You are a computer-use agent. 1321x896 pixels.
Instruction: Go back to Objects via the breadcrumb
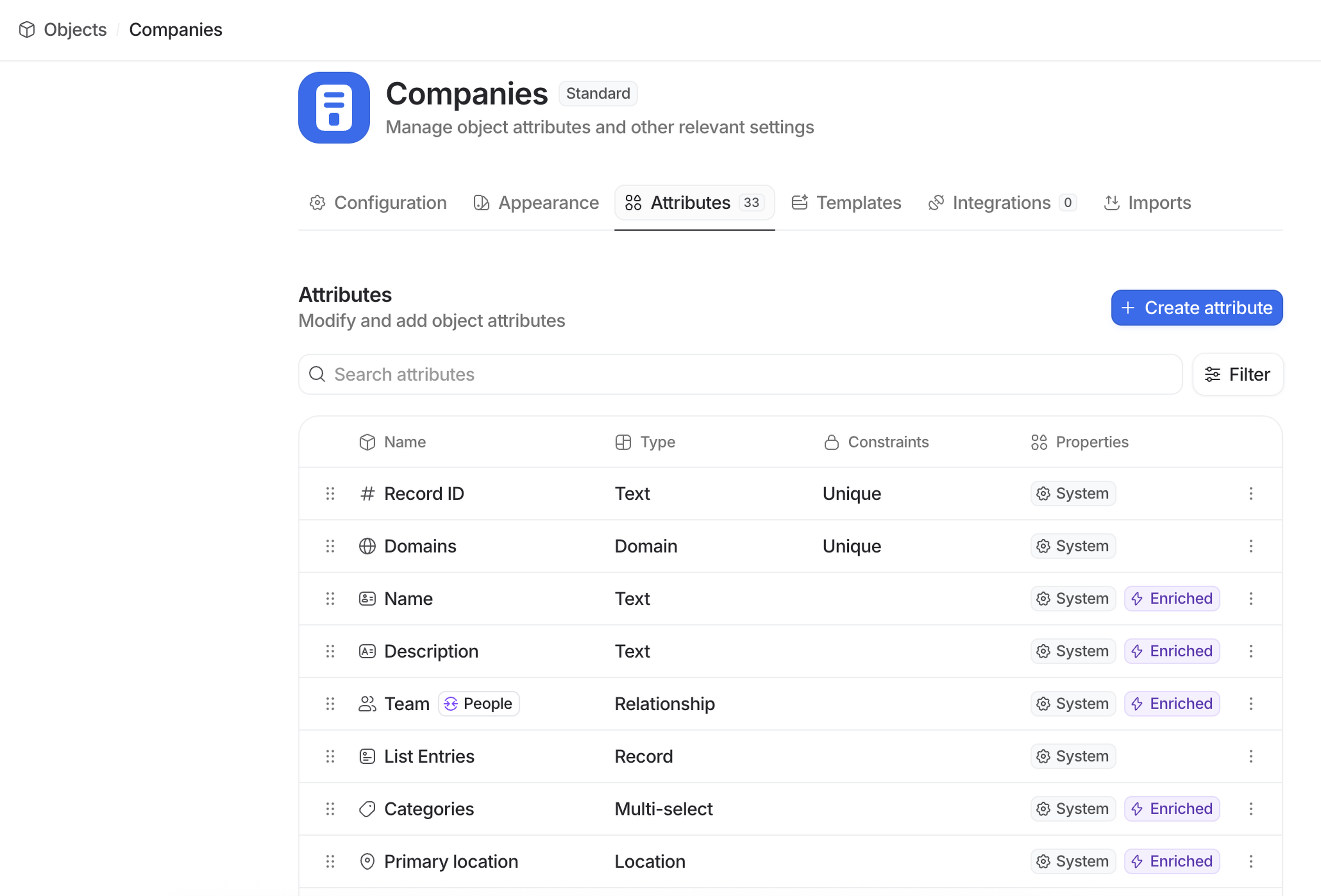[74, 30]
